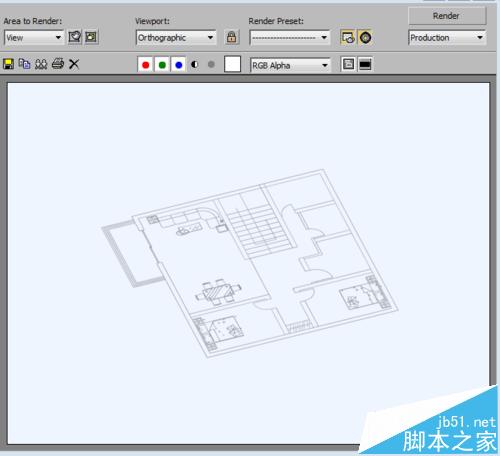The image size is (500, 456).
Task: Click the Toggle UI black rectangle icon
Action: pyautogui.click(x=365, y=64)
